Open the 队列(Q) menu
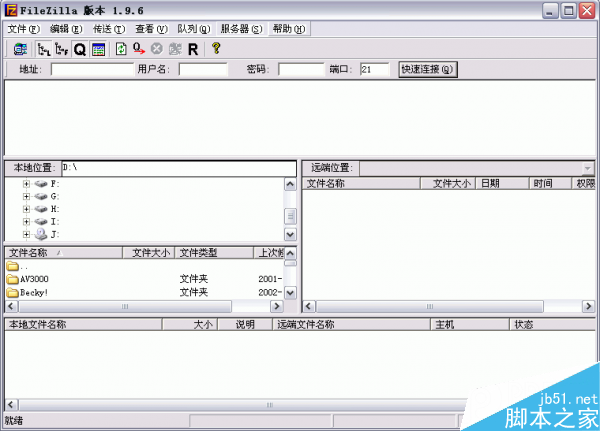The height and width of the screenshot is (431, 600). tap(194, 29)
